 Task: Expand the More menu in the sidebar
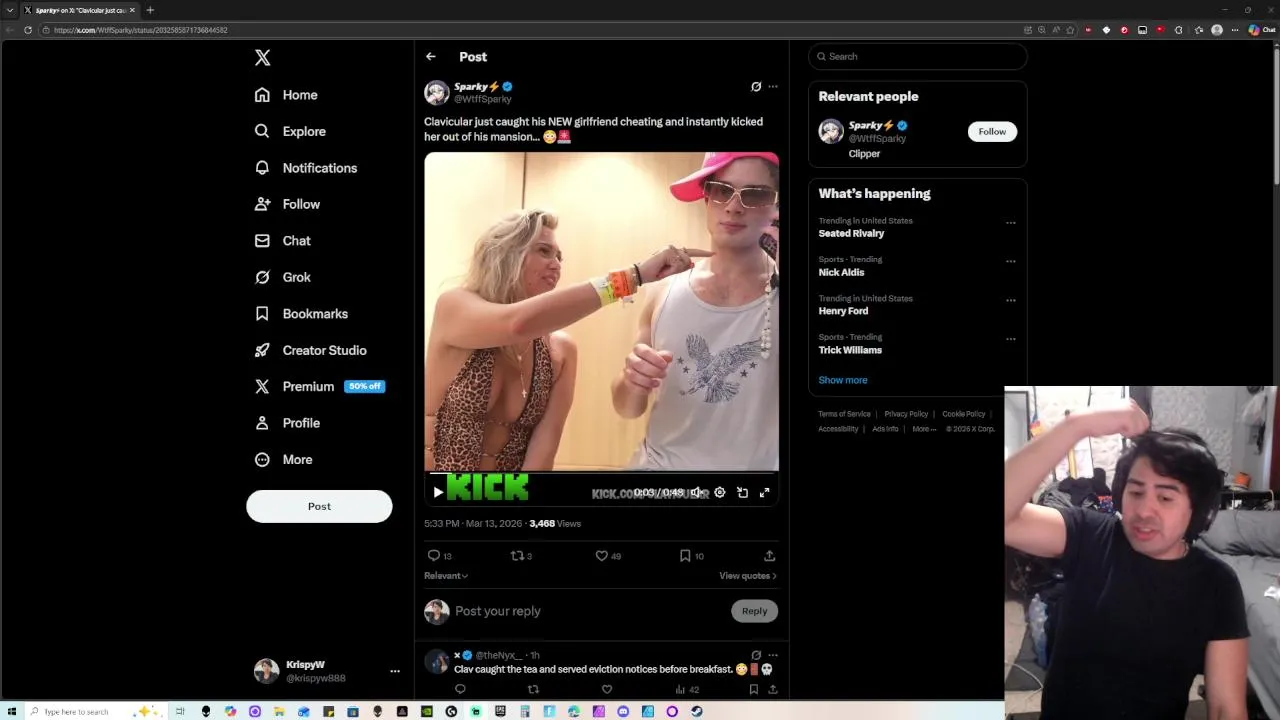click(283, 460)
